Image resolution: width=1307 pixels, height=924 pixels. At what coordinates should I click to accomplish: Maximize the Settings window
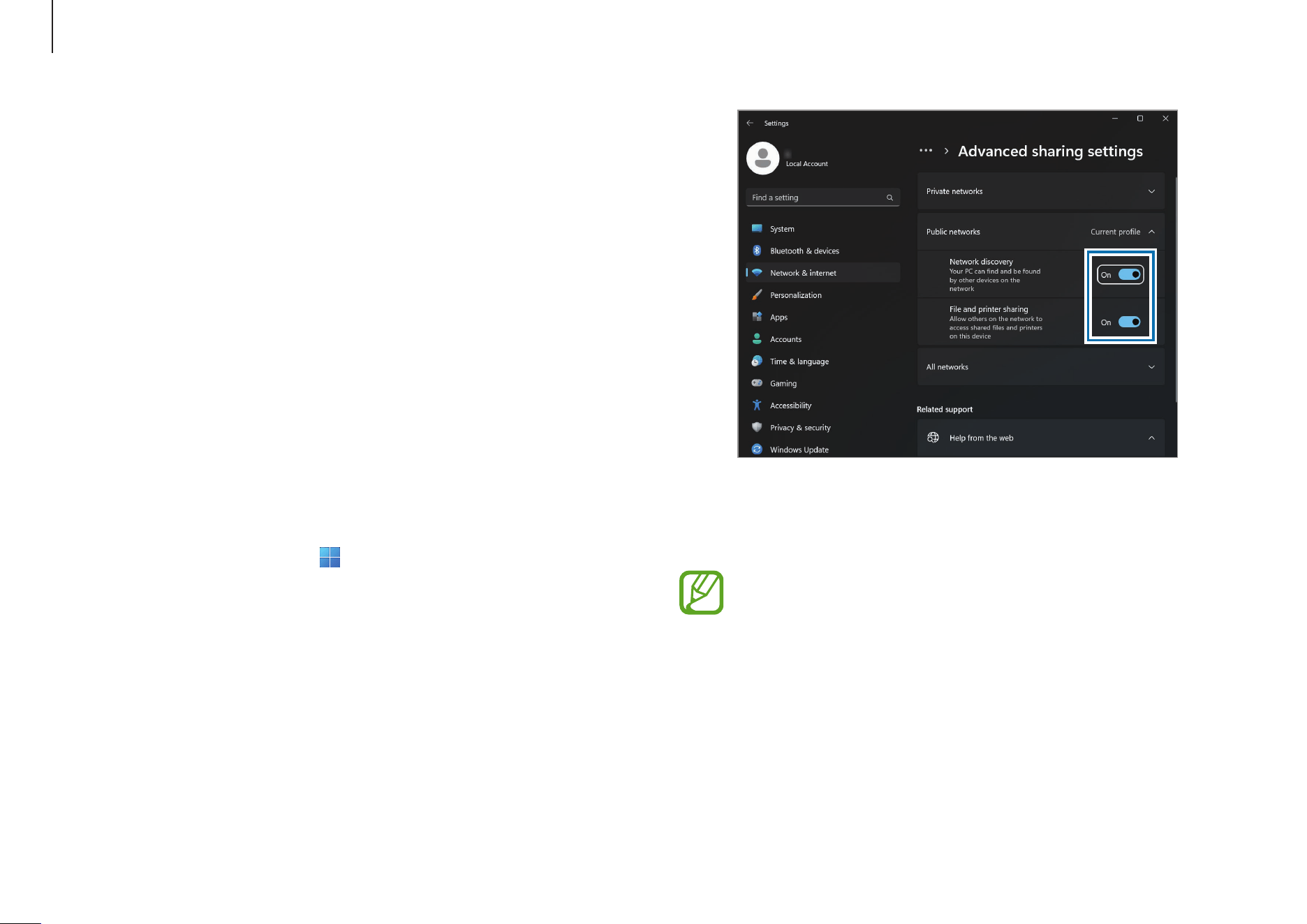click(1140, 119)
